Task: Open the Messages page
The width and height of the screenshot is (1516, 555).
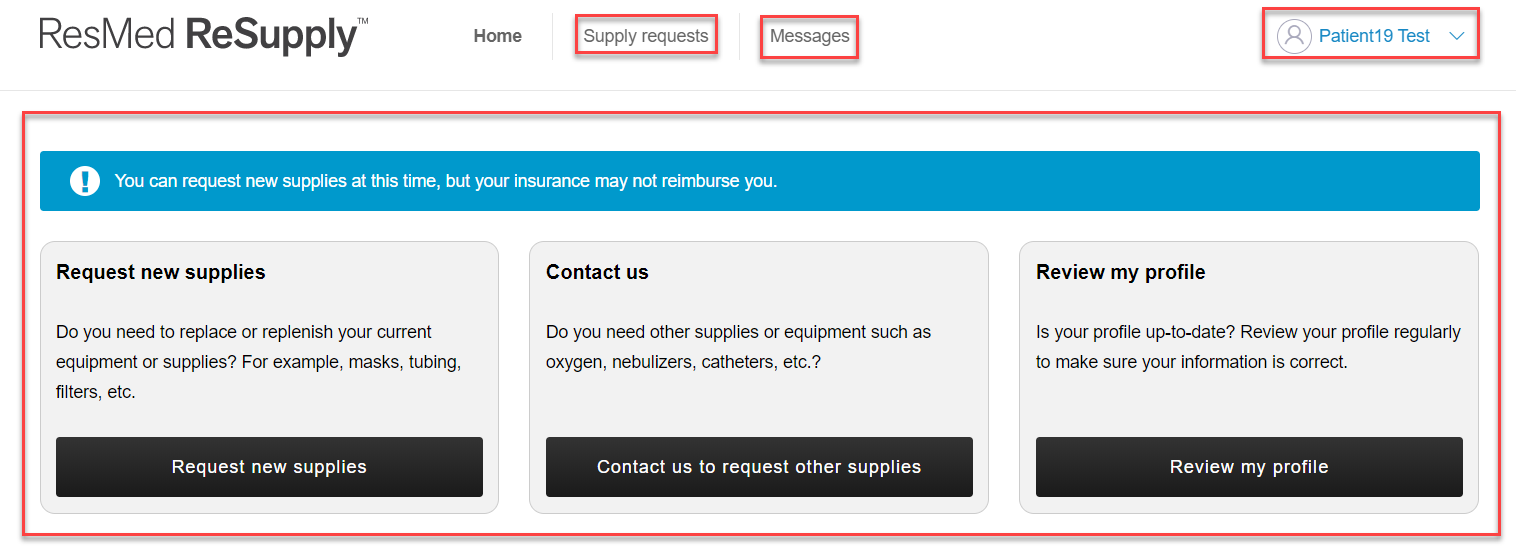Action: pyautogui.click(x=809, y=36)
